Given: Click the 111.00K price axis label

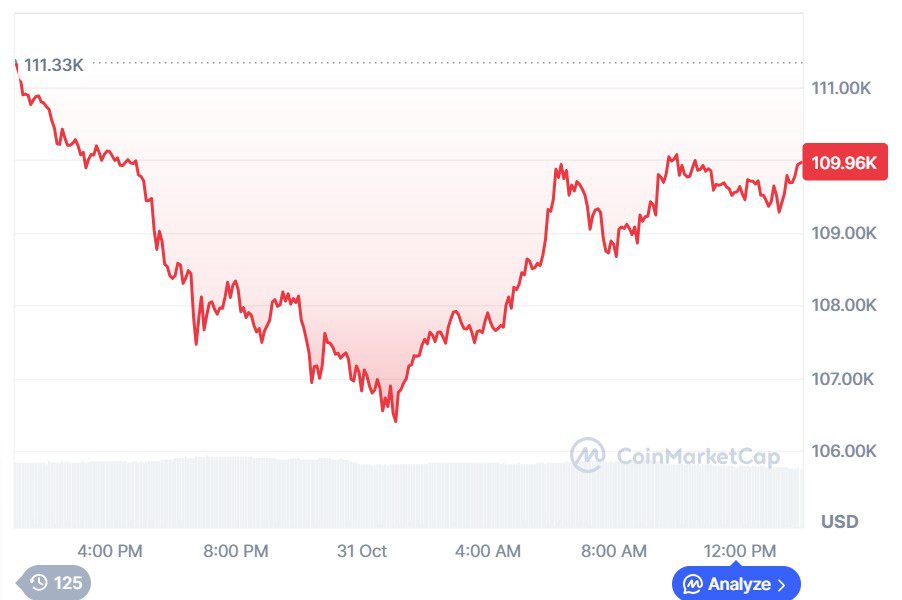Looking at the screenshot, I should pos(841,88).
